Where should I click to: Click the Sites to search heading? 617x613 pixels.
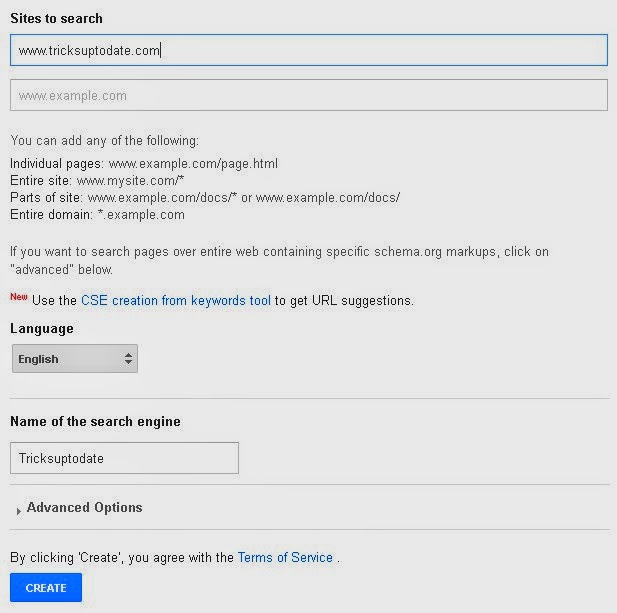56,18
